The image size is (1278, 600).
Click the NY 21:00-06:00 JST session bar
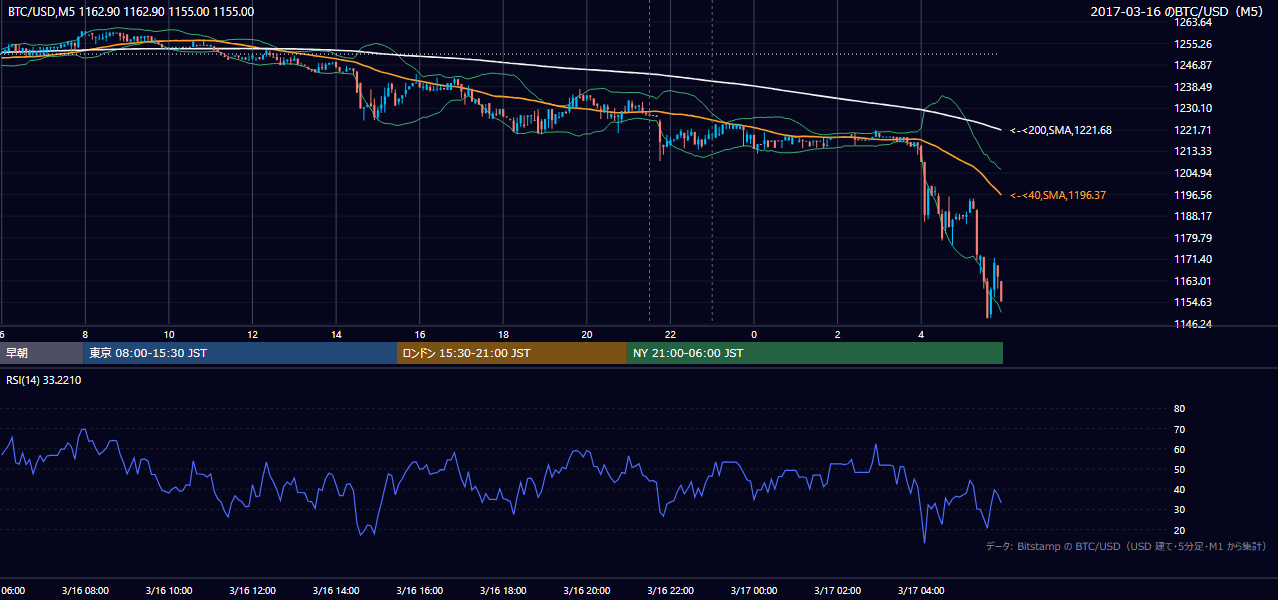(x=815, y=353)
